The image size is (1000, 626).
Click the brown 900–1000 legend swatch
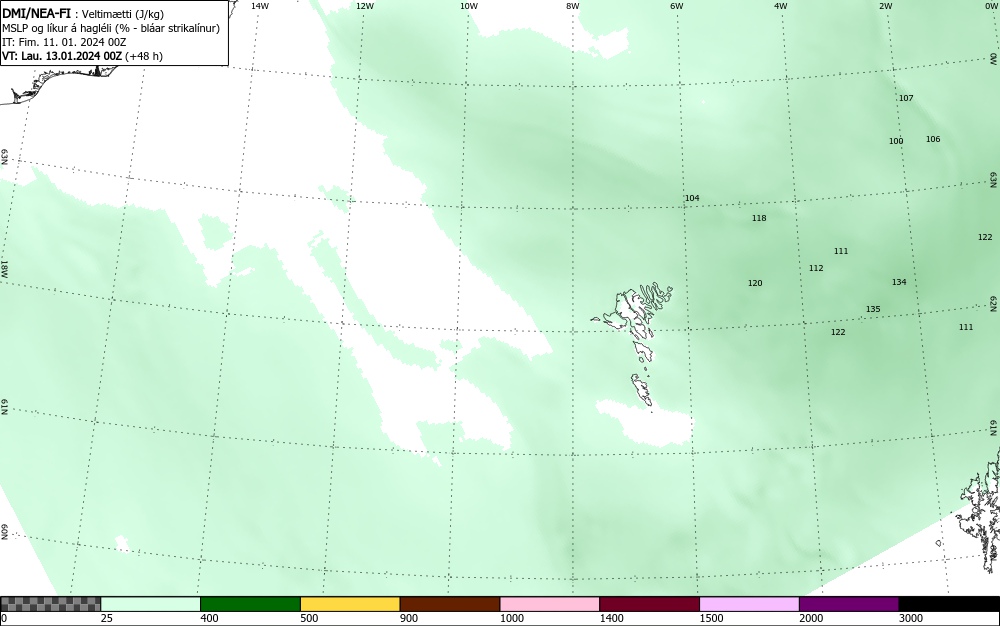click(x=450, y=604)
